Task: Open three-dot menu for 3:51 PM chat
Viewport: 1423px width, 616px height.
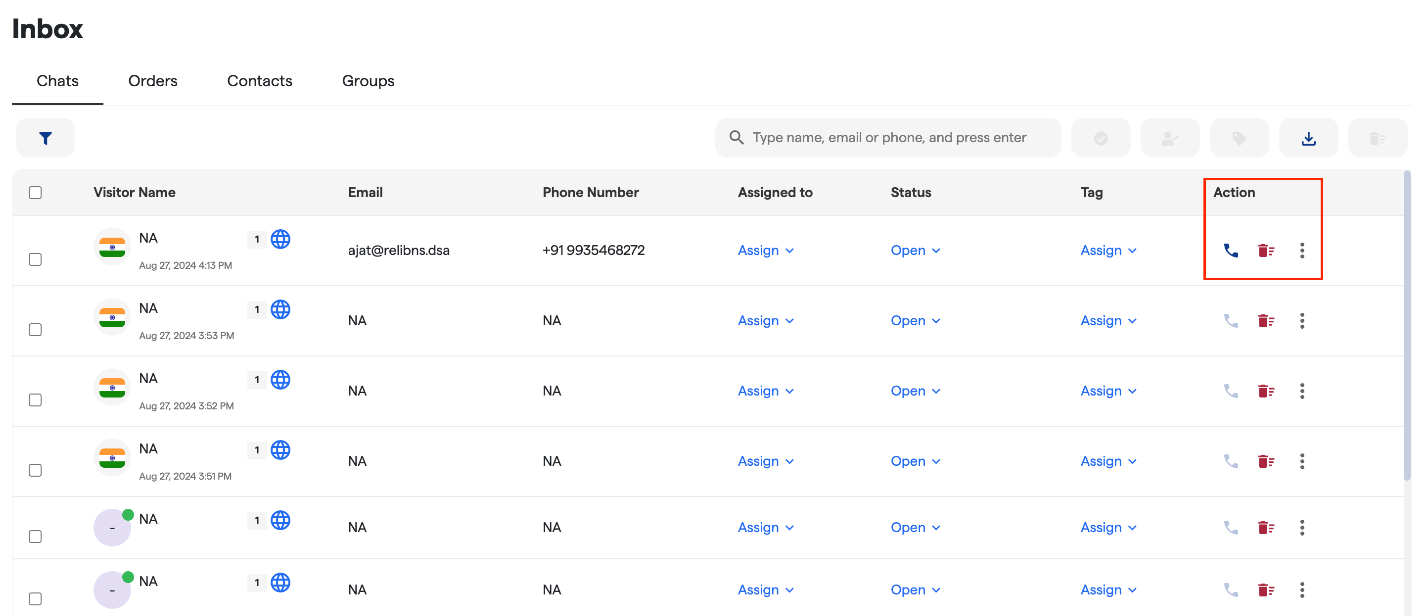Action: pos(1302,461)
